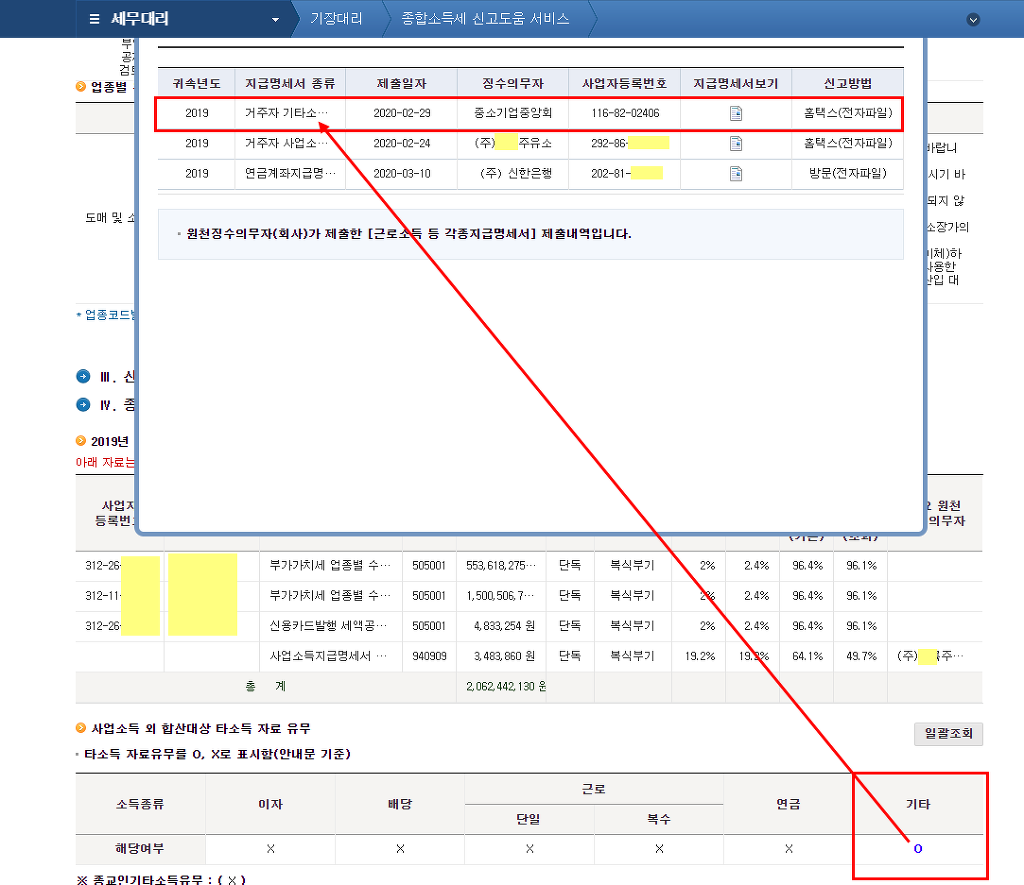Click the 49.7% expense rate cell

click(x=861, y=656)
